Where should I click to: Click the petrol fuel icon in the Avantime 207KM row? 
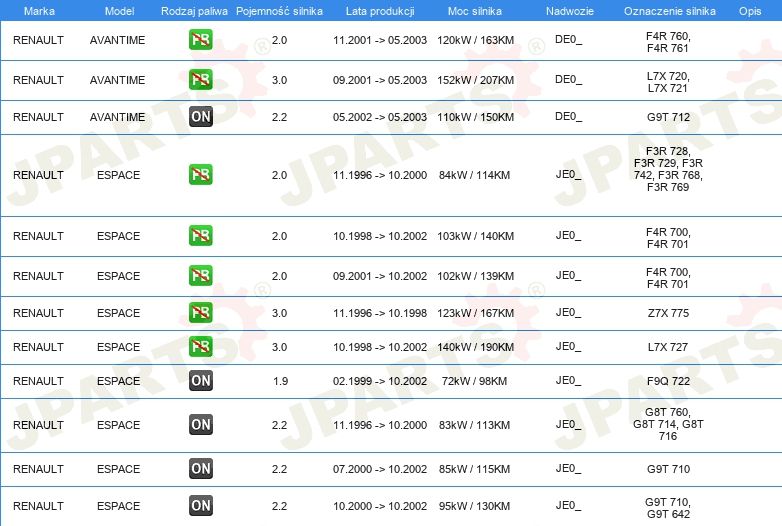(201, 79)
